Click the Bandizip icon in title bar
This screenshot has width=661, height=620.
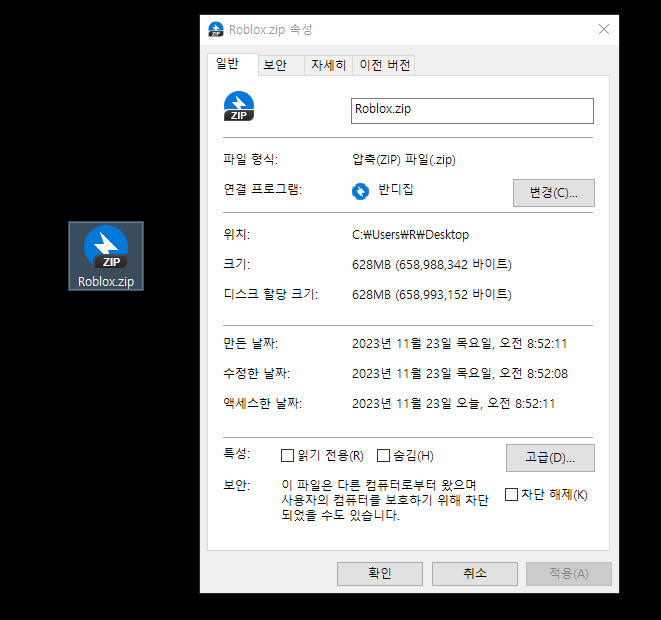tap(216, 30)
